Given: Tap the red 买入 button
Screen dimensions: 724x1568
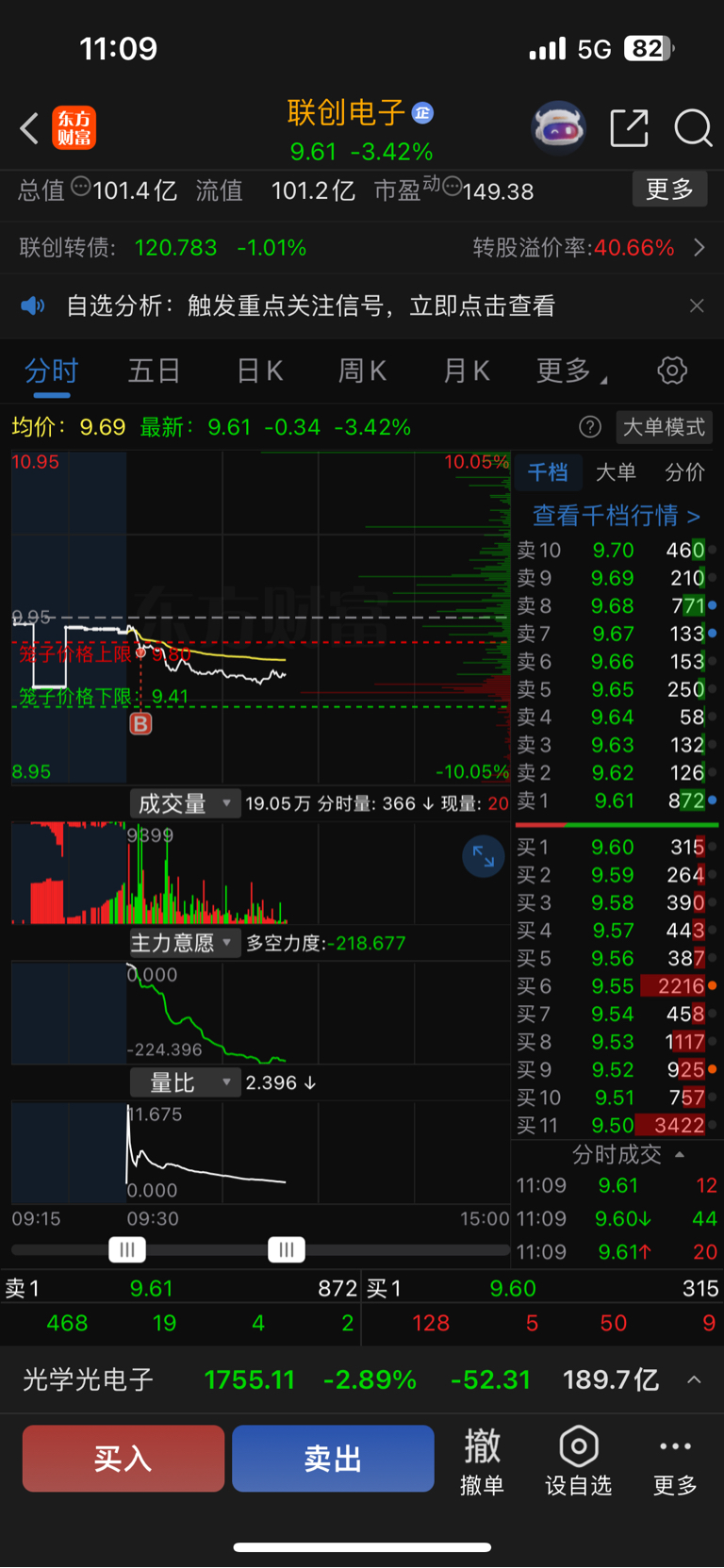Looking at the screenshot, I should click(123, 1459).
